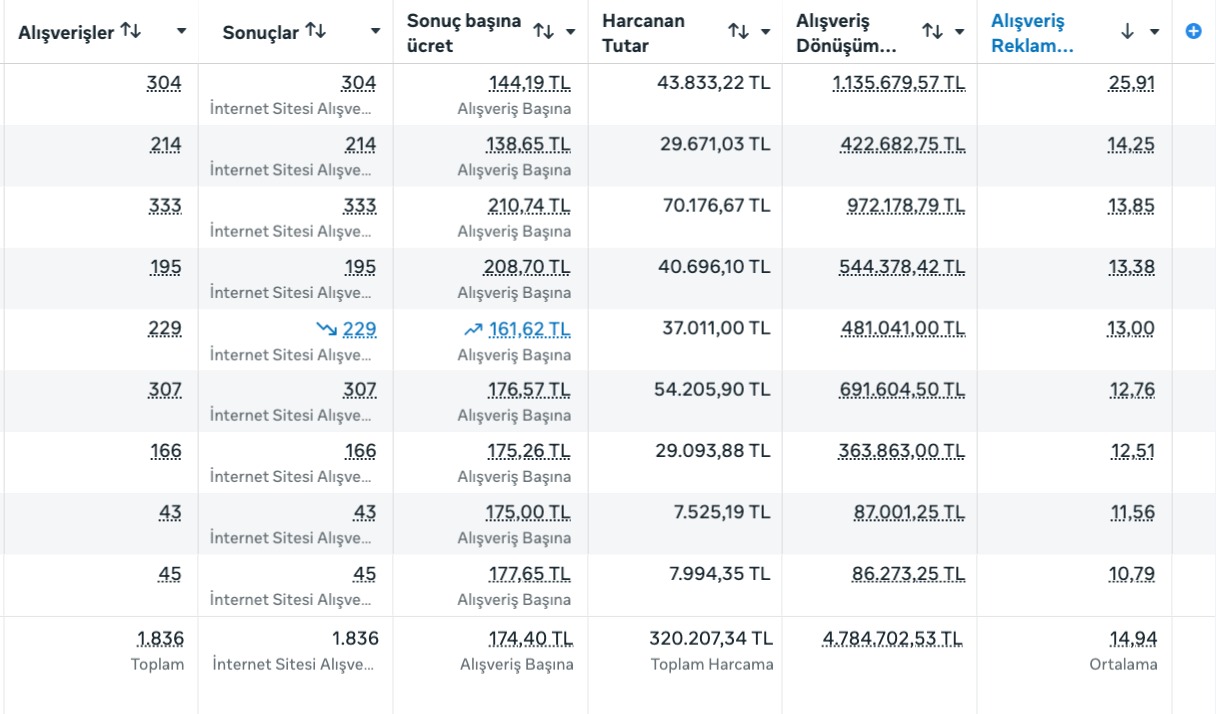Click the 1.135.679,57 TL conversion value
The image size is (1216, 714).
coord(898,83)
